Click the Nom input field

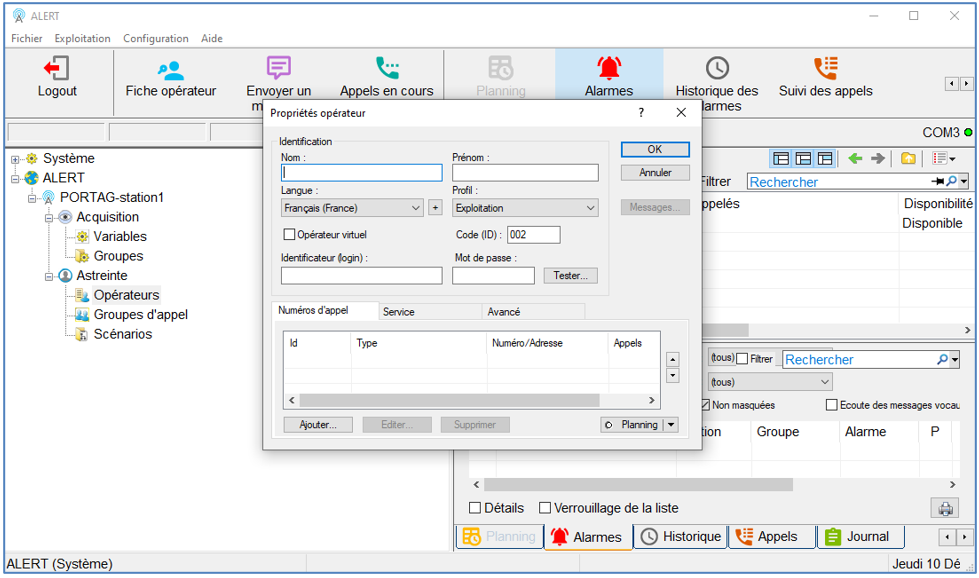click(361, 173)
